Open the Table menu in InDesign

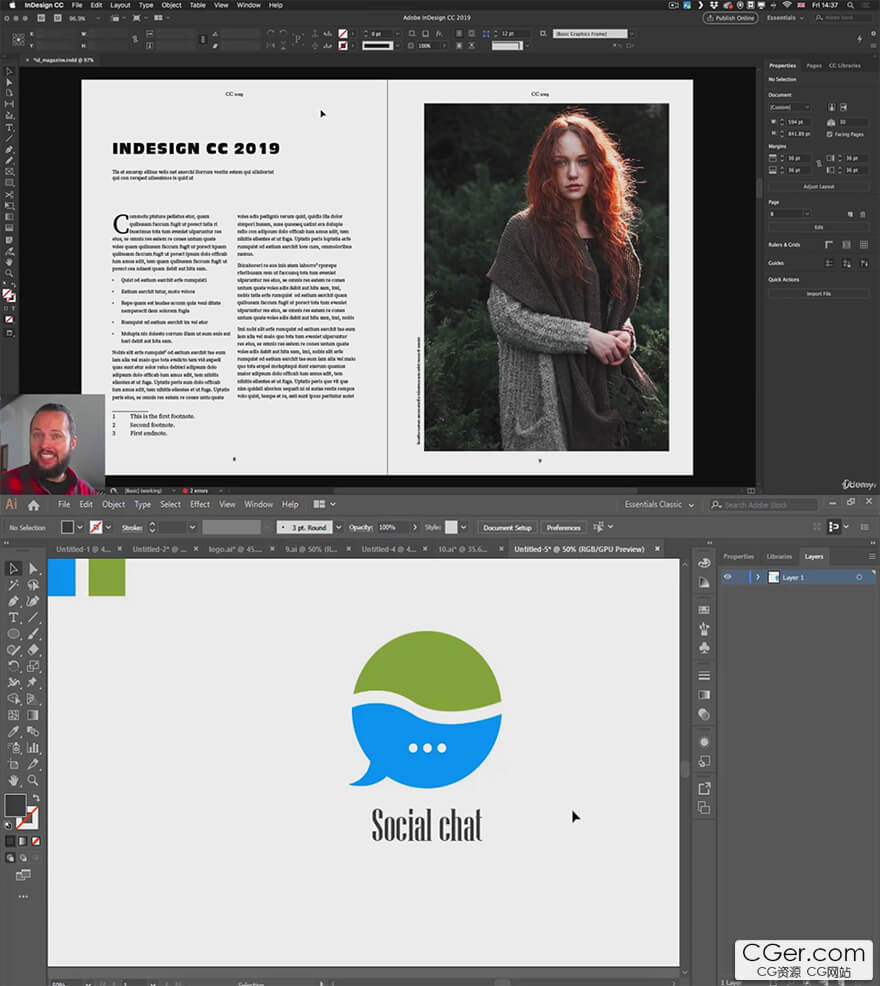pyautogui.click(x=198, y=5)
